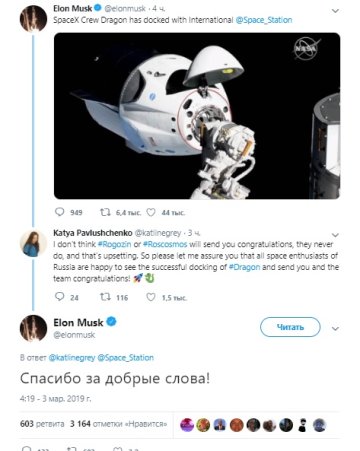Open Elon Musk's avatar in main reply

(33, 328)
